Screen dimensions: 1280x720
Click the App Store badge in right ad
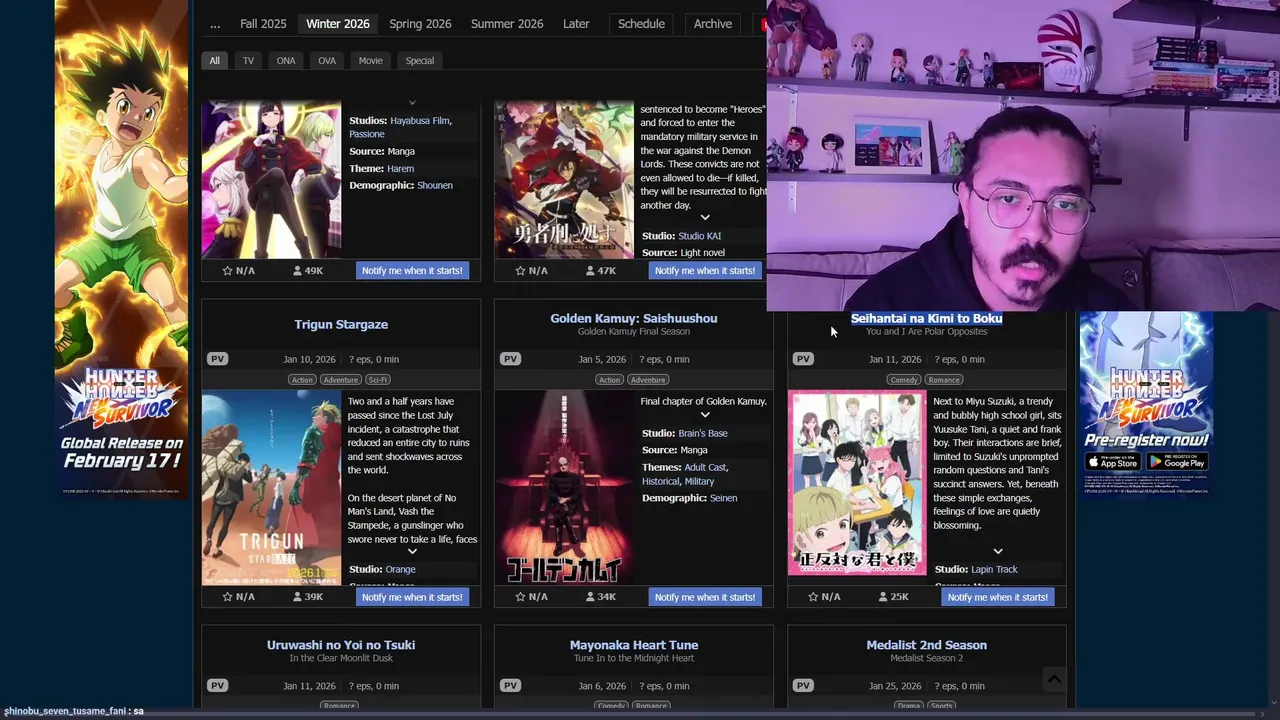tap(1113, 462)
